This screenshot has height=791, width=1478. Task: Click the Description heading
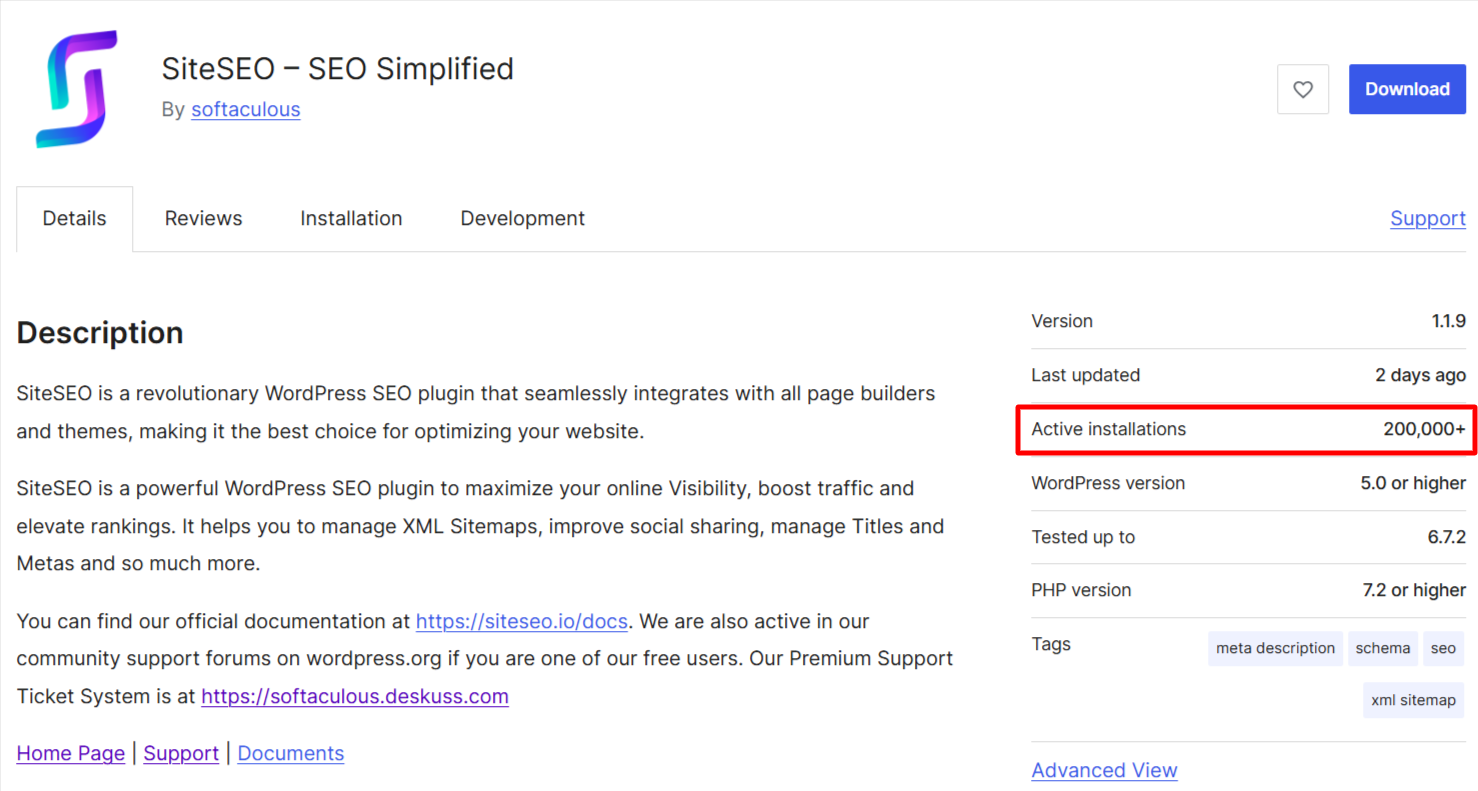(x=100, y=332)
